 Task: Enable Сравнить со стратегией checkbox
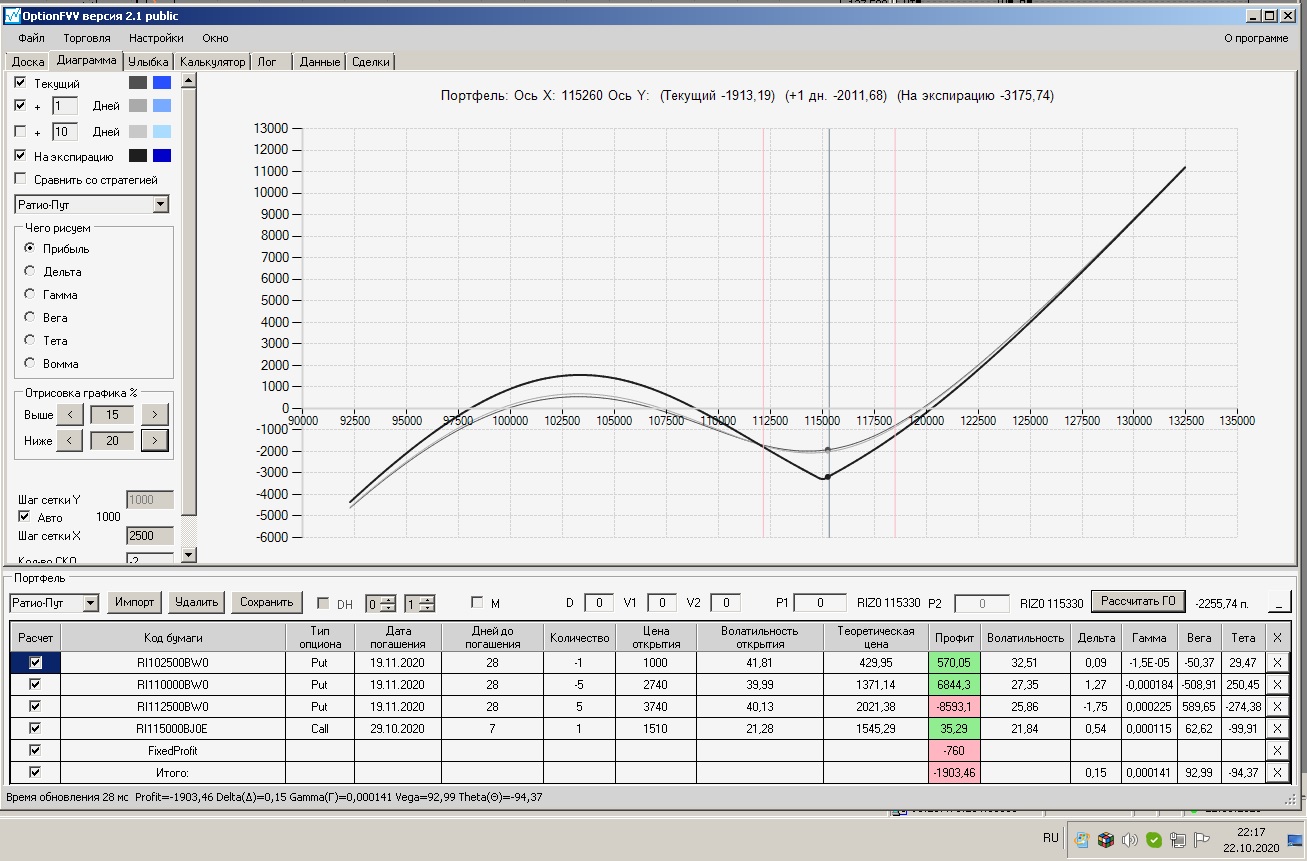(x=21, y=179)
